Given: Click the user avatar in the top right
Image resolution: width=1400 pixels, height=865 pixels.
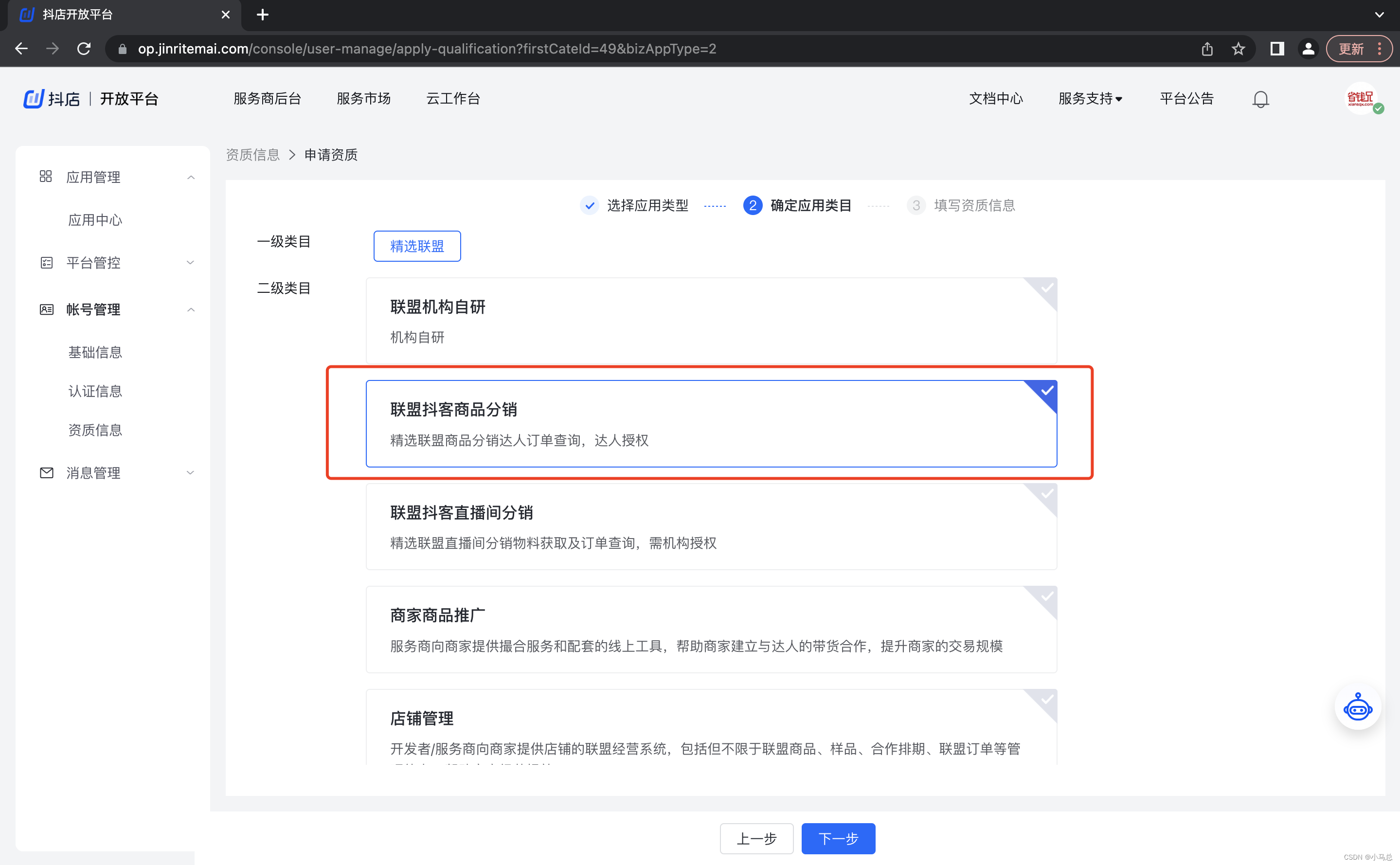Looking at the screenshot, I should pyautogui.click(x=1361, y=99).
